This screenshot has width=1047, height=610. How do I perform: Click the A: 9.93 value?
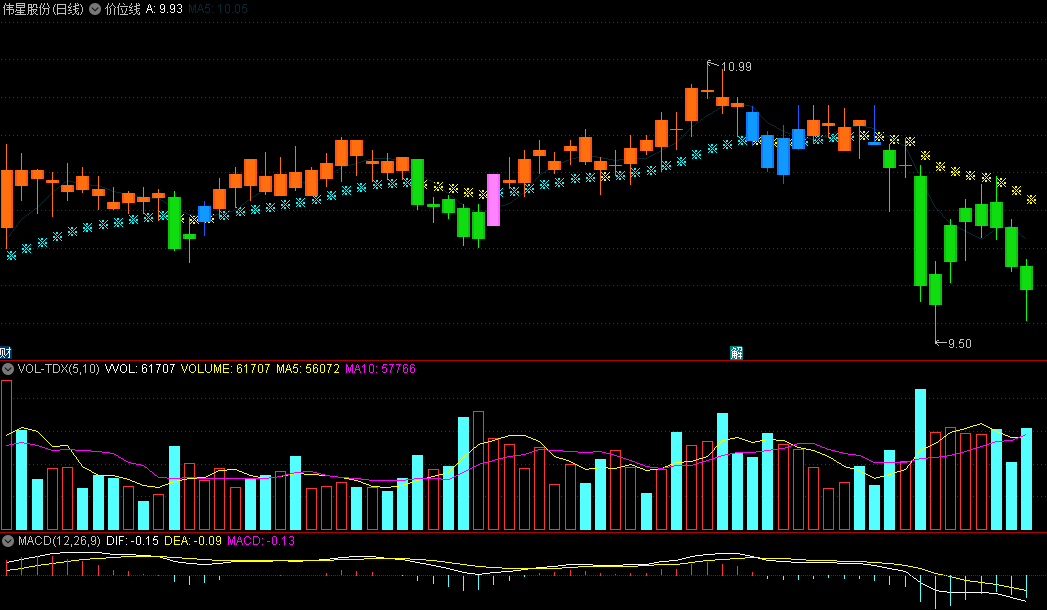[164, 9]
